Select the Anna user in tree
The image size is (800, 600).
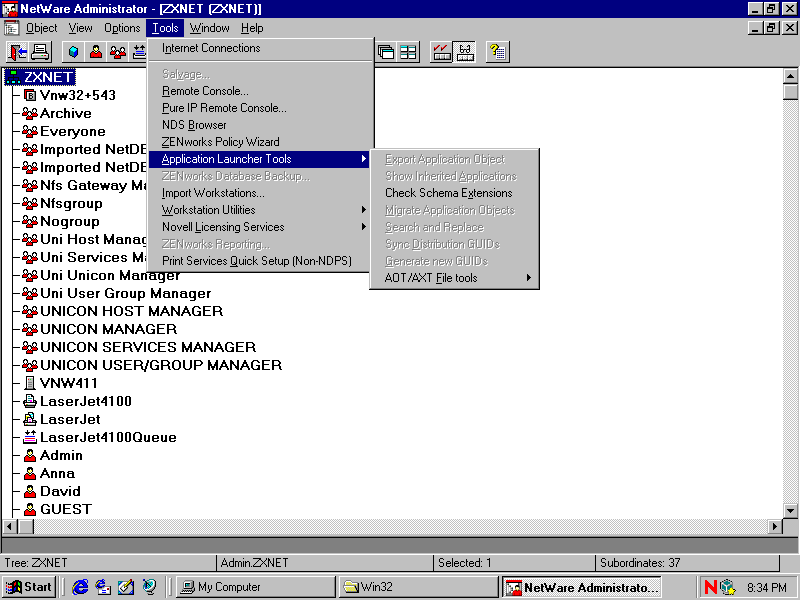[57, 473]
